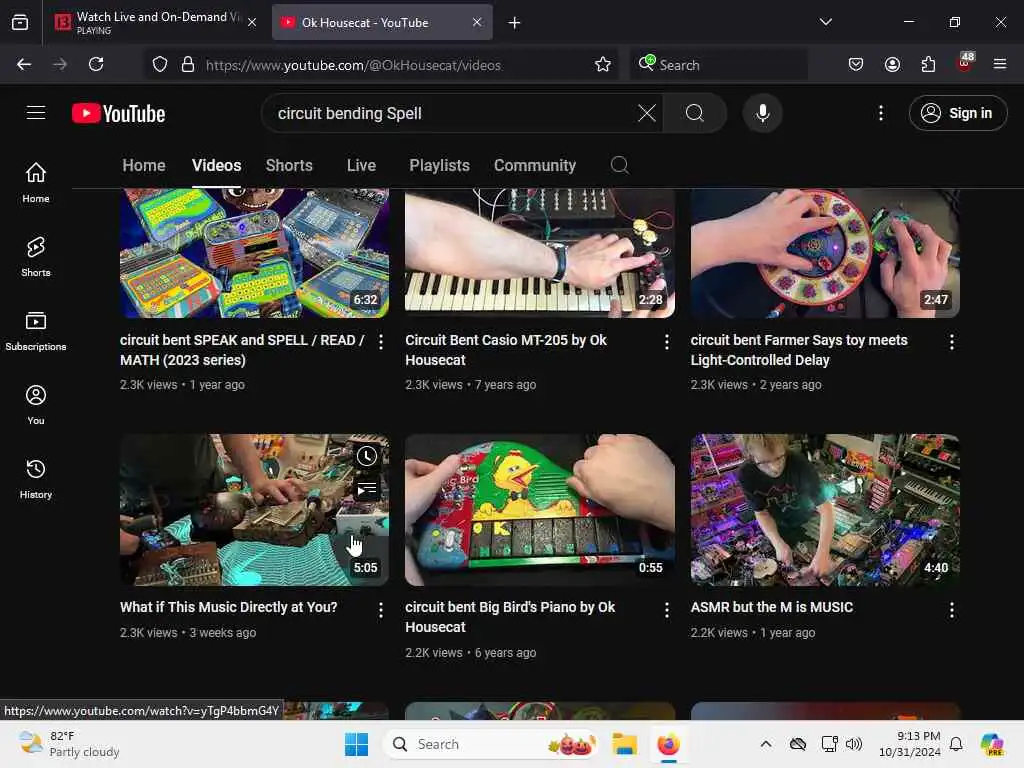Viewport: 1024px width, 768px height.
Task: Open the YouTube guide hamburger menu
Action: pyautogui.click(x=36, y=112)
